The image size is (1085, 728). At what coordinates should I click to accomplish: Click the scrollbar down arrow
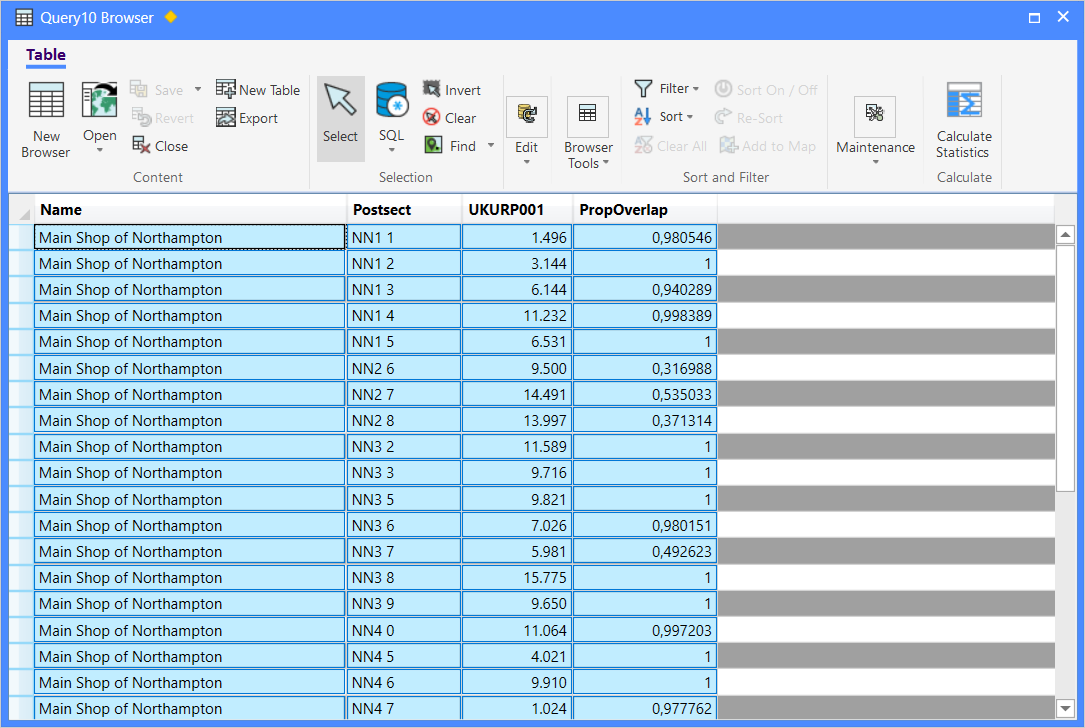(x=1066, y=709)
